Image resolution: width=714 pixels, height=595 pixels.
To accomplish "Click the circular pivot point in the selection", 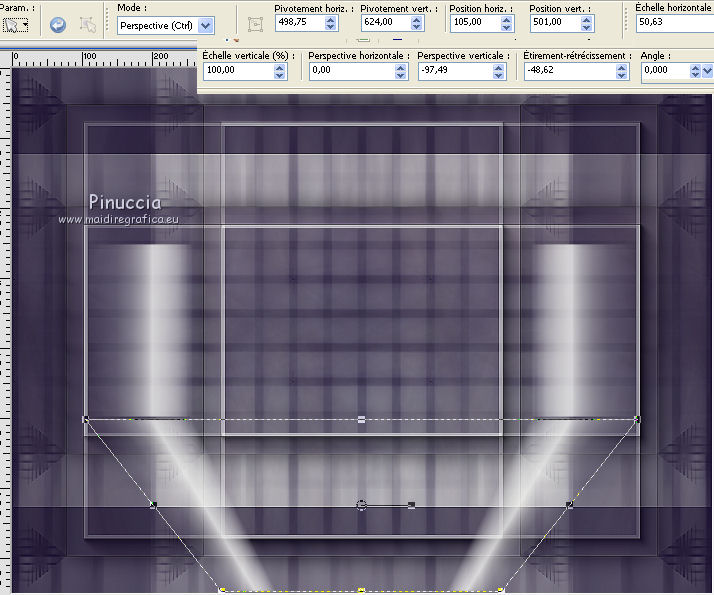I will tap(361, 505).
